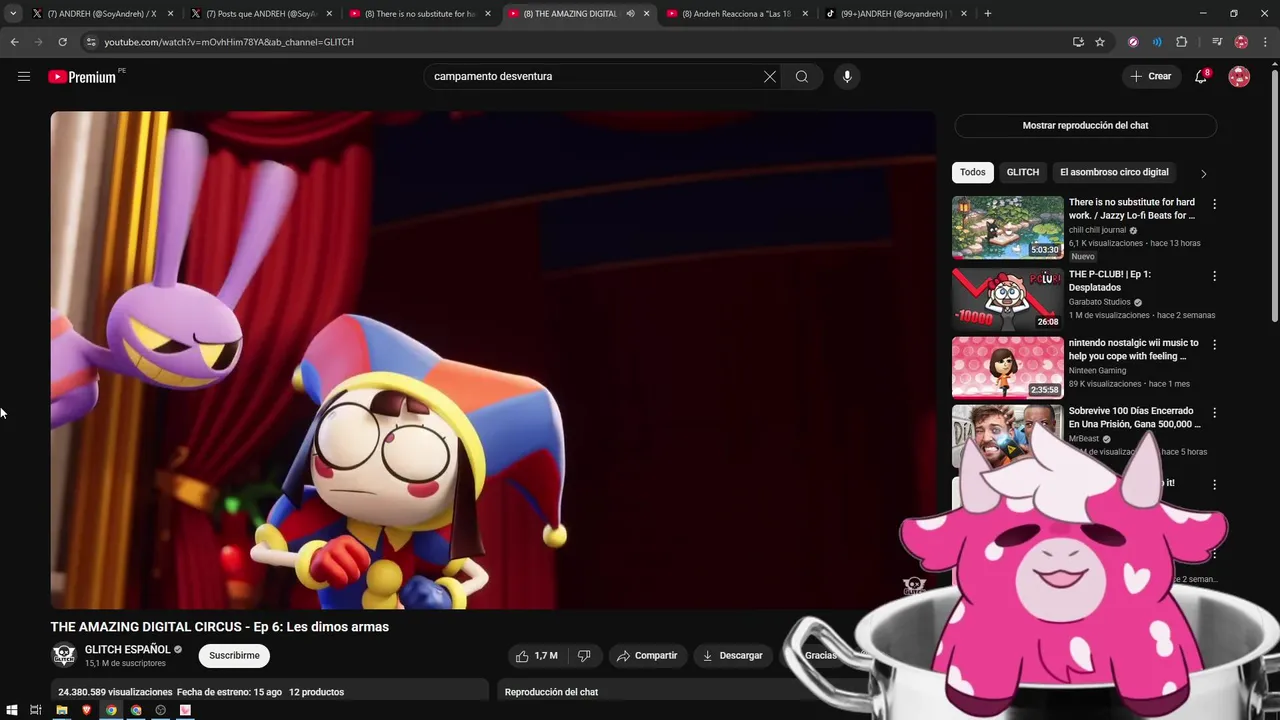1280x720 pixels.
Task: Open media controls in Chrome toolbar
Action: pyautogui.click(x=1217, y=42)
